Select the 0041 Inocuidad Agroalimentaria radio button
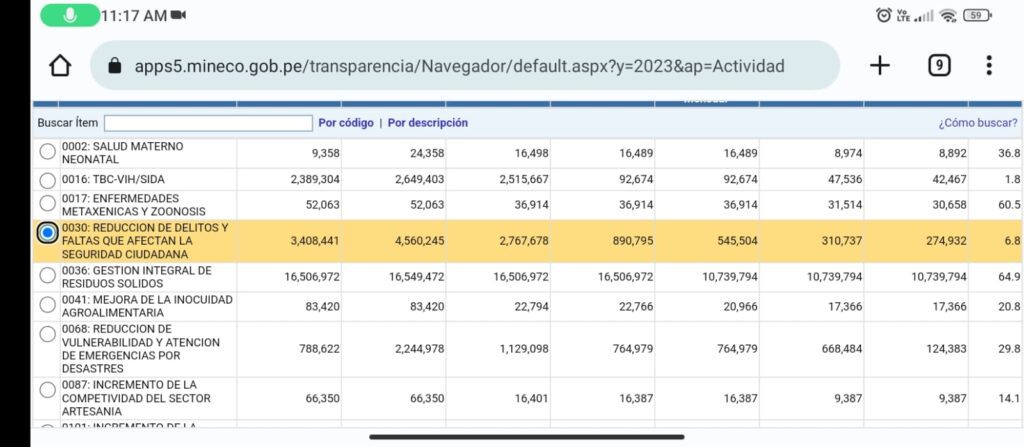Viewport: 1024px width, 447px height. (x=47, y=305)
